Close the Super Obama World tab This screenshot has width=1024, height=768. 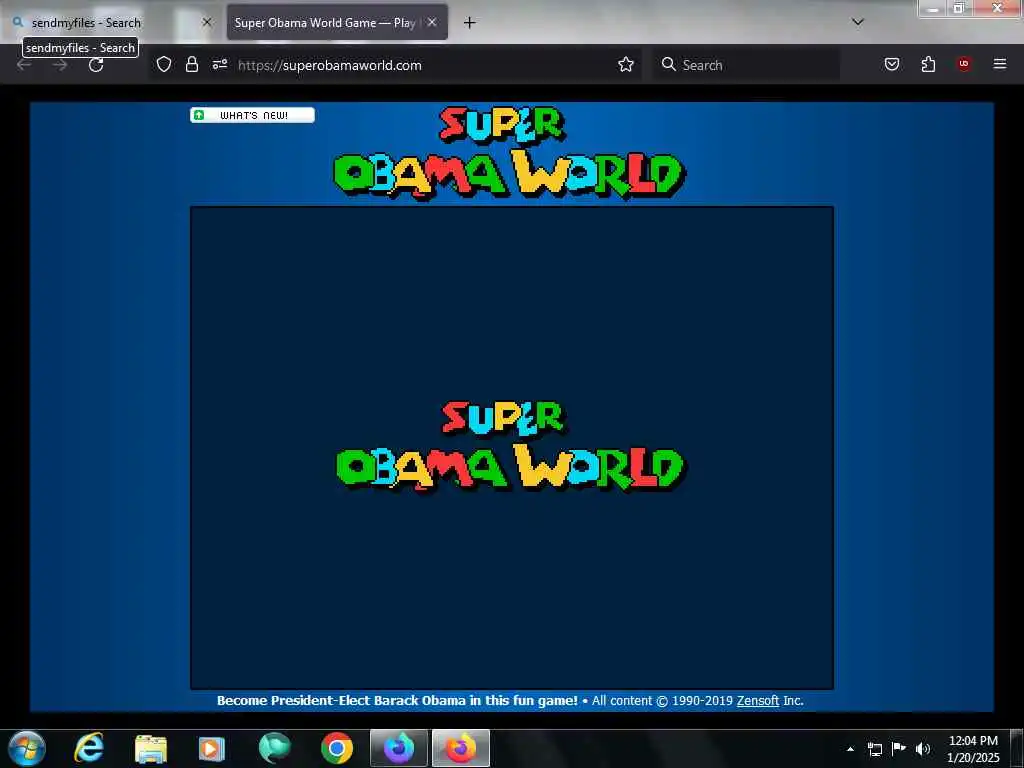[x=432, y=22]
